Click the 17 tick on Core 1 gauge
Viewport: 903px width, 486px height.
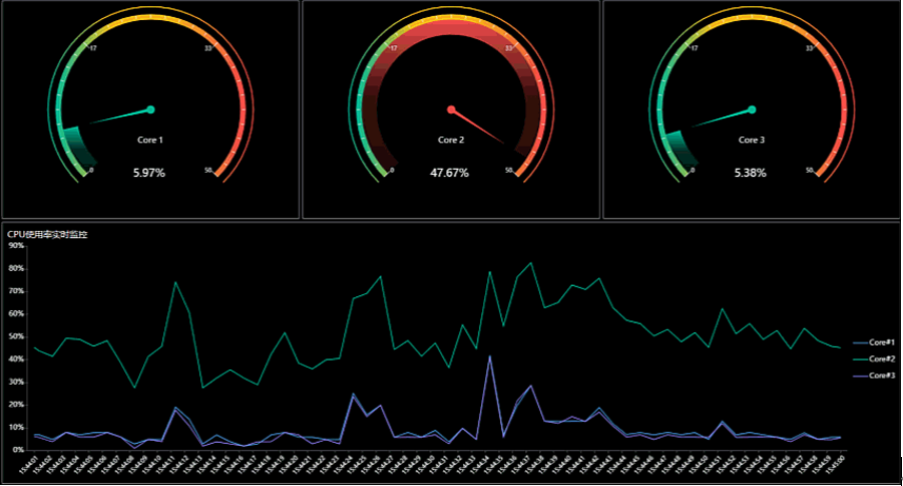click(93, 48)
